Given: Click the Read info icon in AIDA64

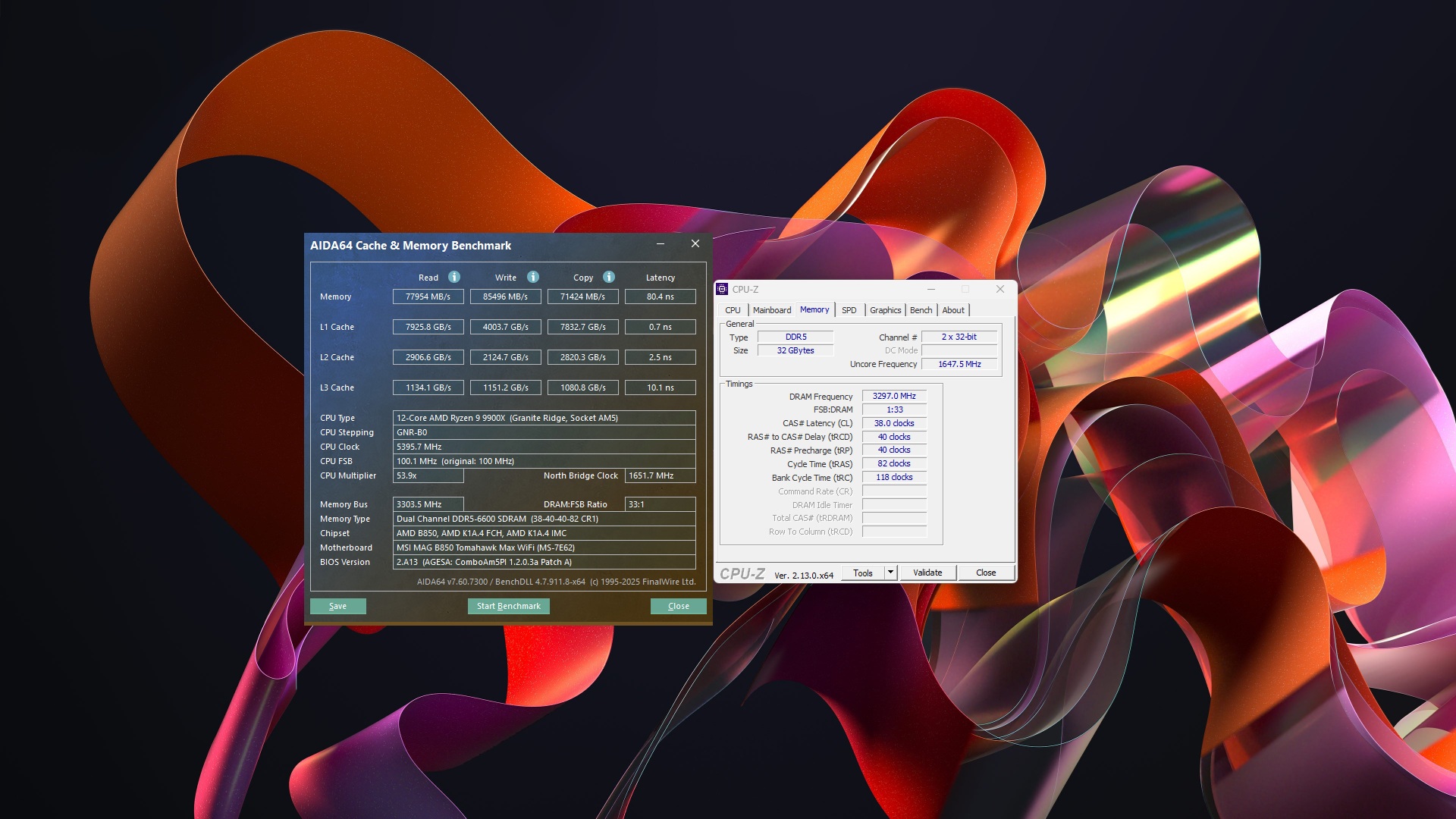Looking at the screenshot, I should [454, 277].
